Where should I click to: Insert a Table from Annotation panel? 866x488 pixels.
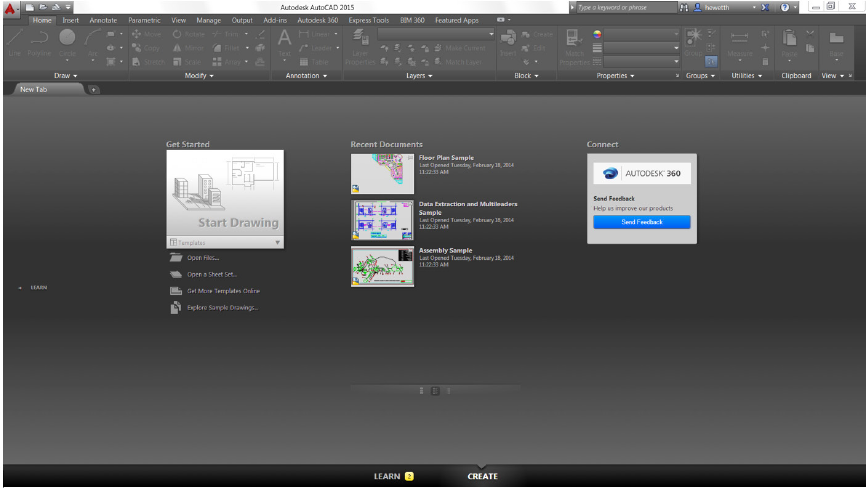[314, 62]
